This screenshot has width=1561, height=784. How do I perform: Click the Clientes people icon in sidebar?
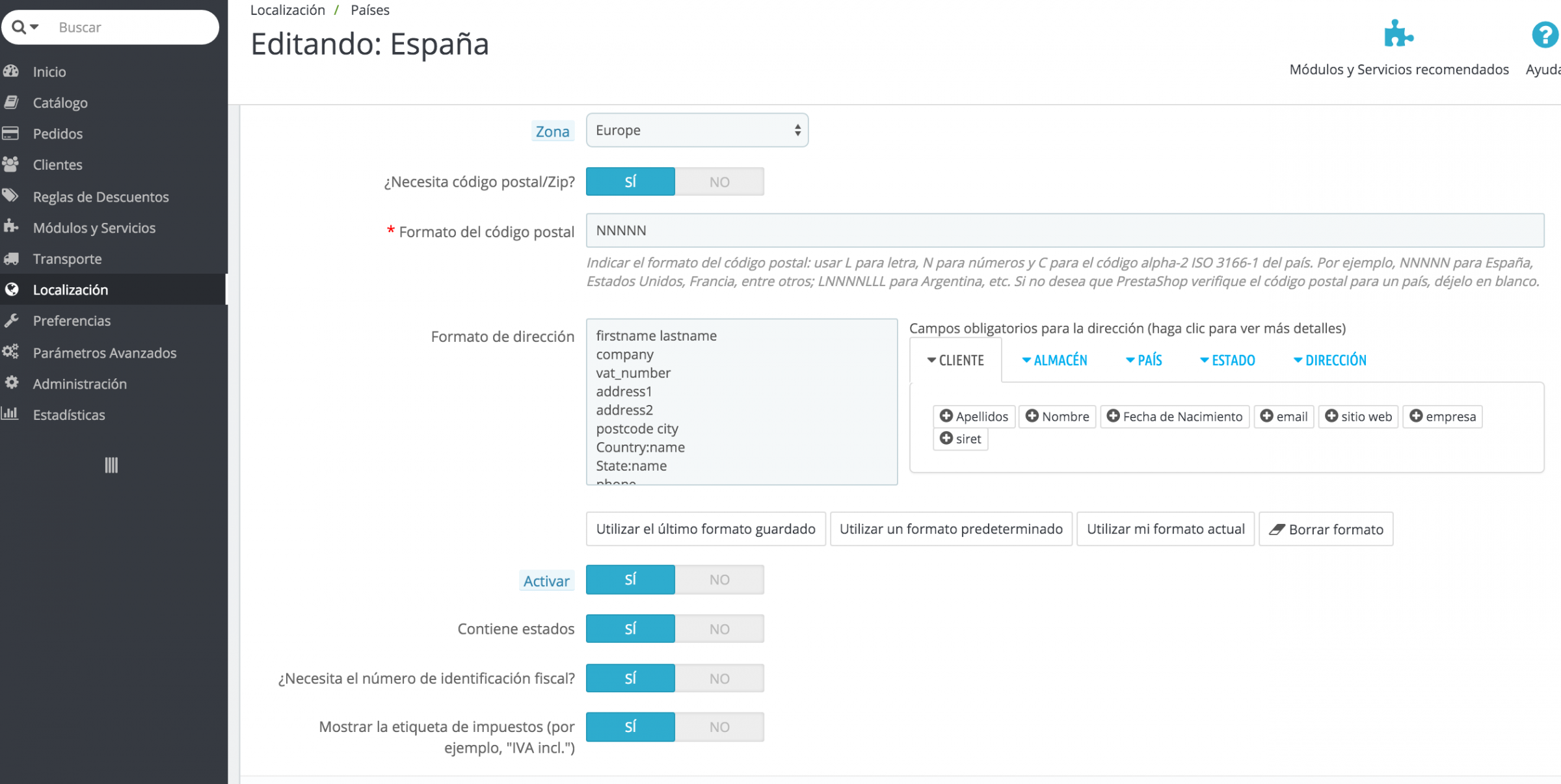tap(10, 164)
